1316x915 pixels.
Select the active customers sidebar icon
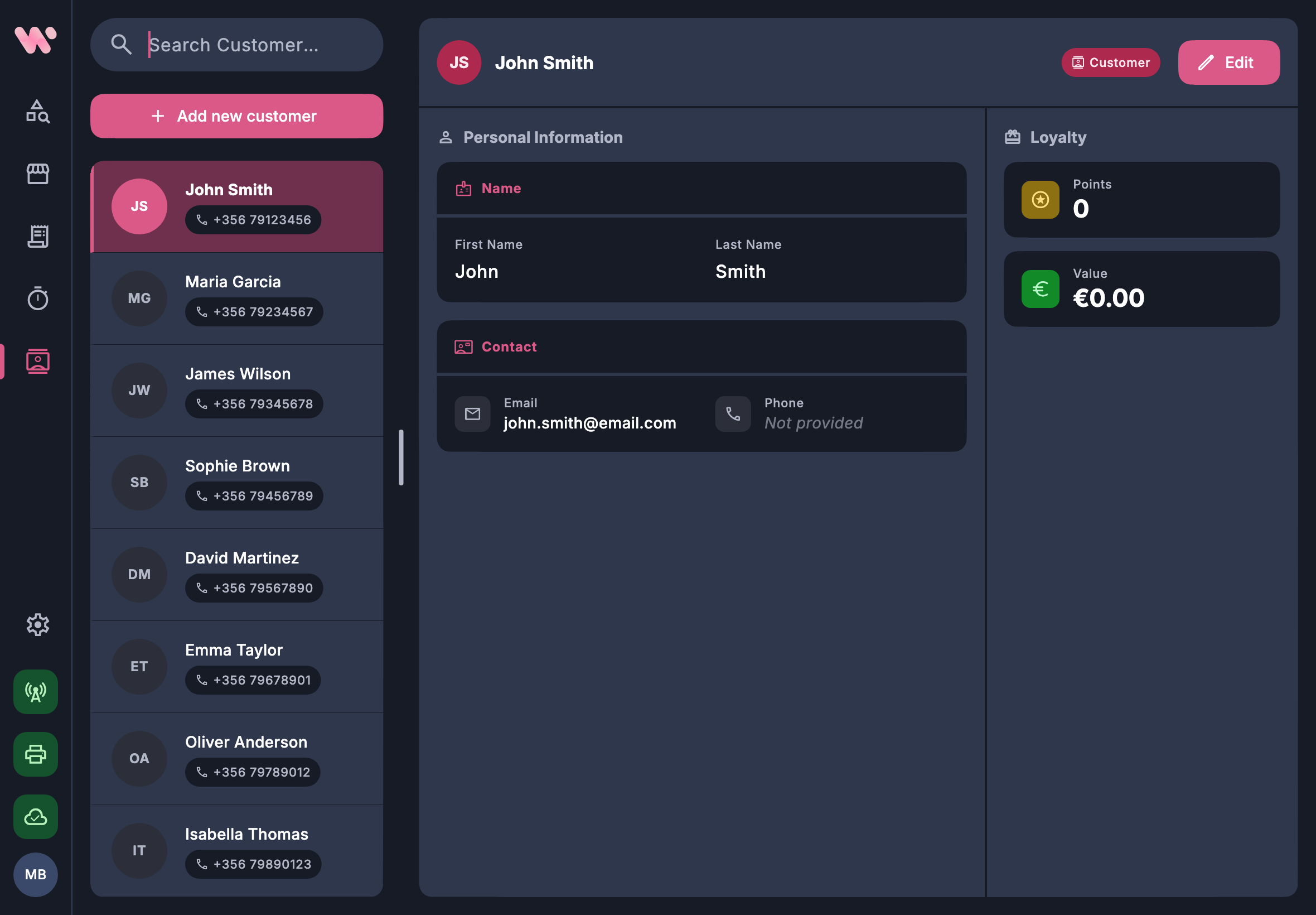pos(37,360)
